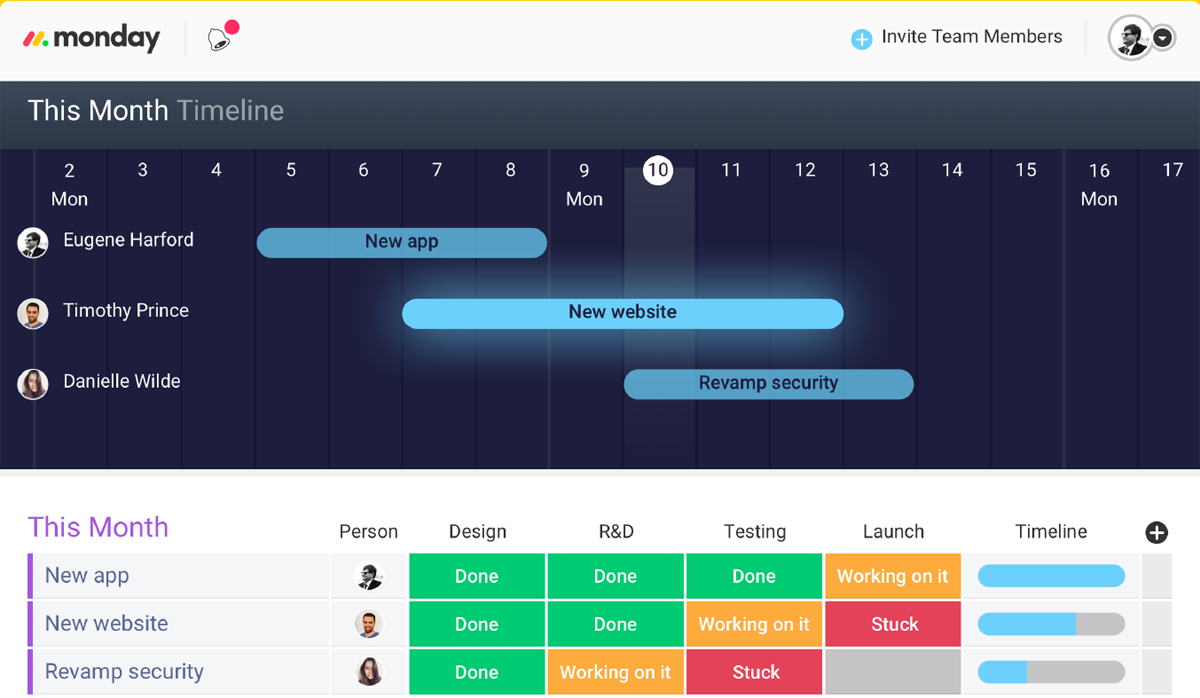1200x698 pixels.
Task: Select the New website bar in timeline
Action: (622, 313)
